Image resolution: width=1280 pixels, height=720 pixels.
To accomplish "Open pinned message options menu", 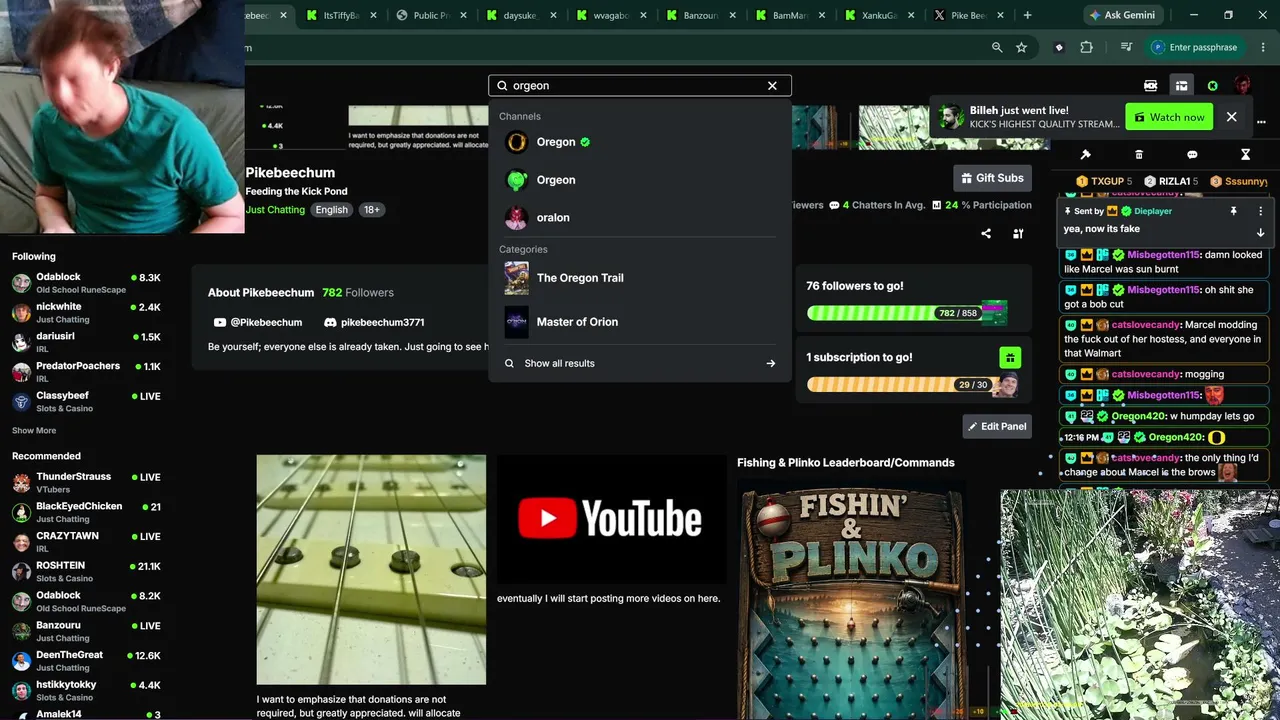I will (x=1260, y=212).
